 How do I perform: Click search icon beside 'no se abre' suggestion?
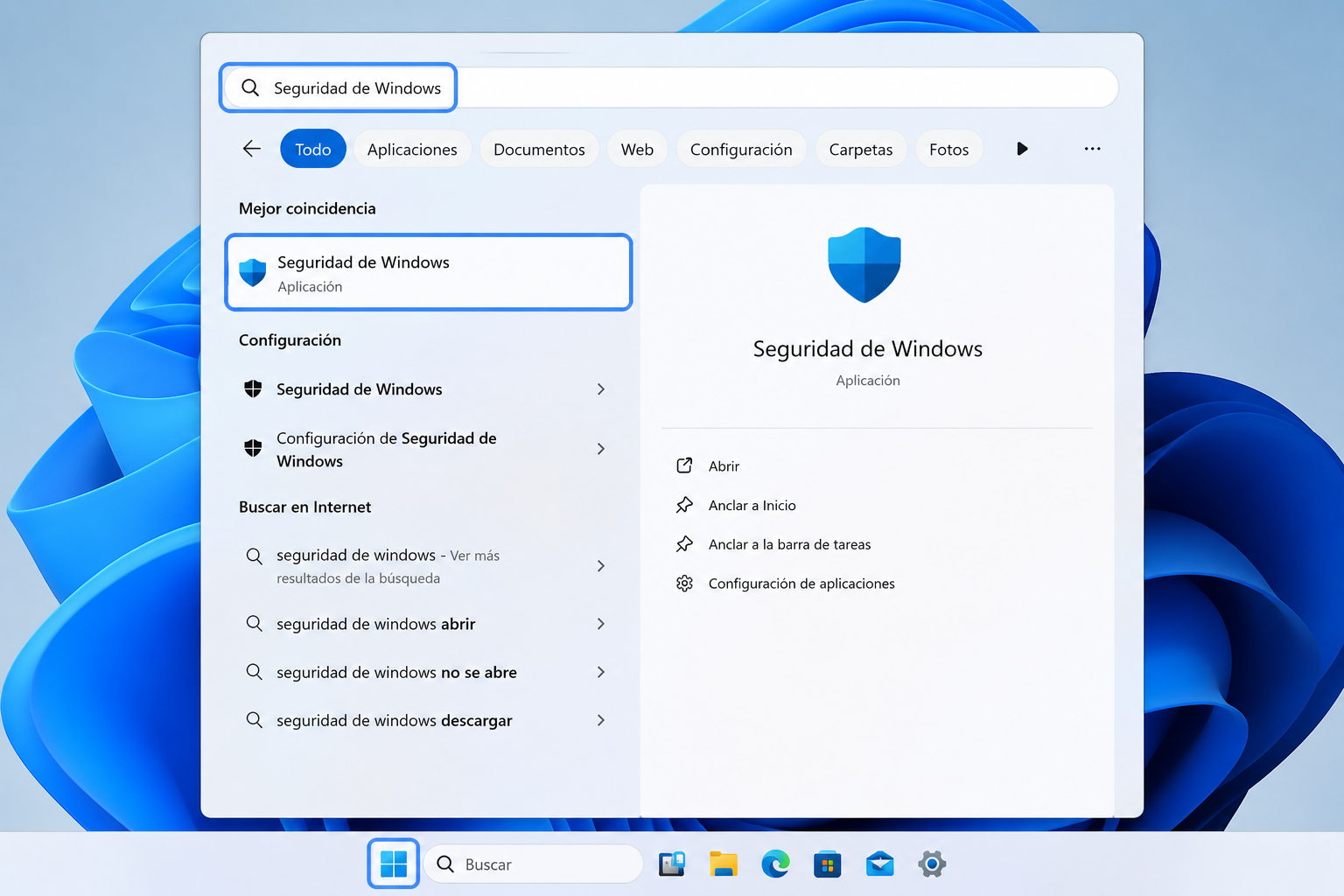(254, 671)
